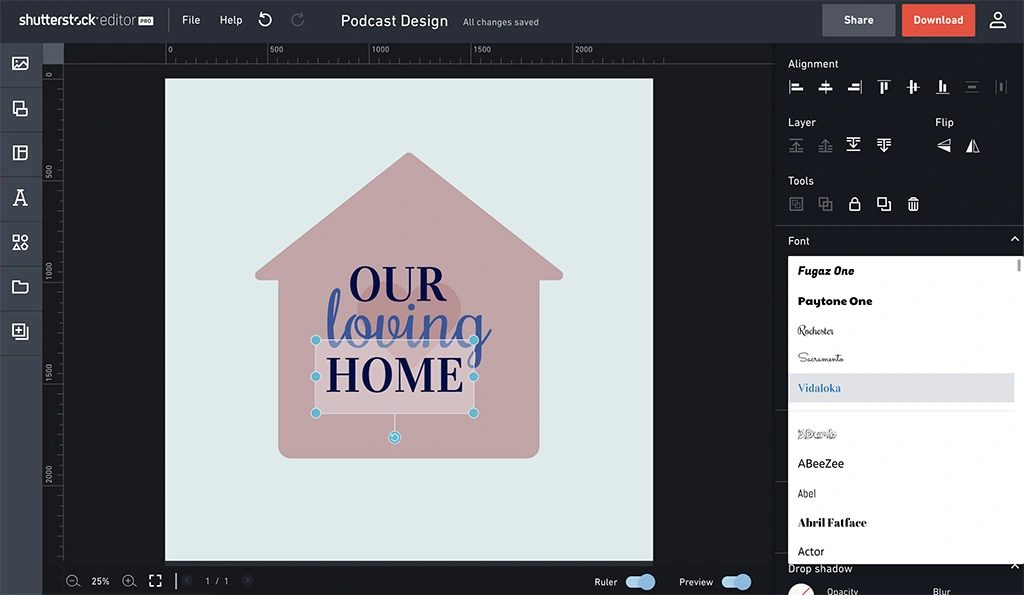Viewport: 1024px width, 595px height.
Task: Click the fullscreen canvas icon
Action: pos(155,580)
